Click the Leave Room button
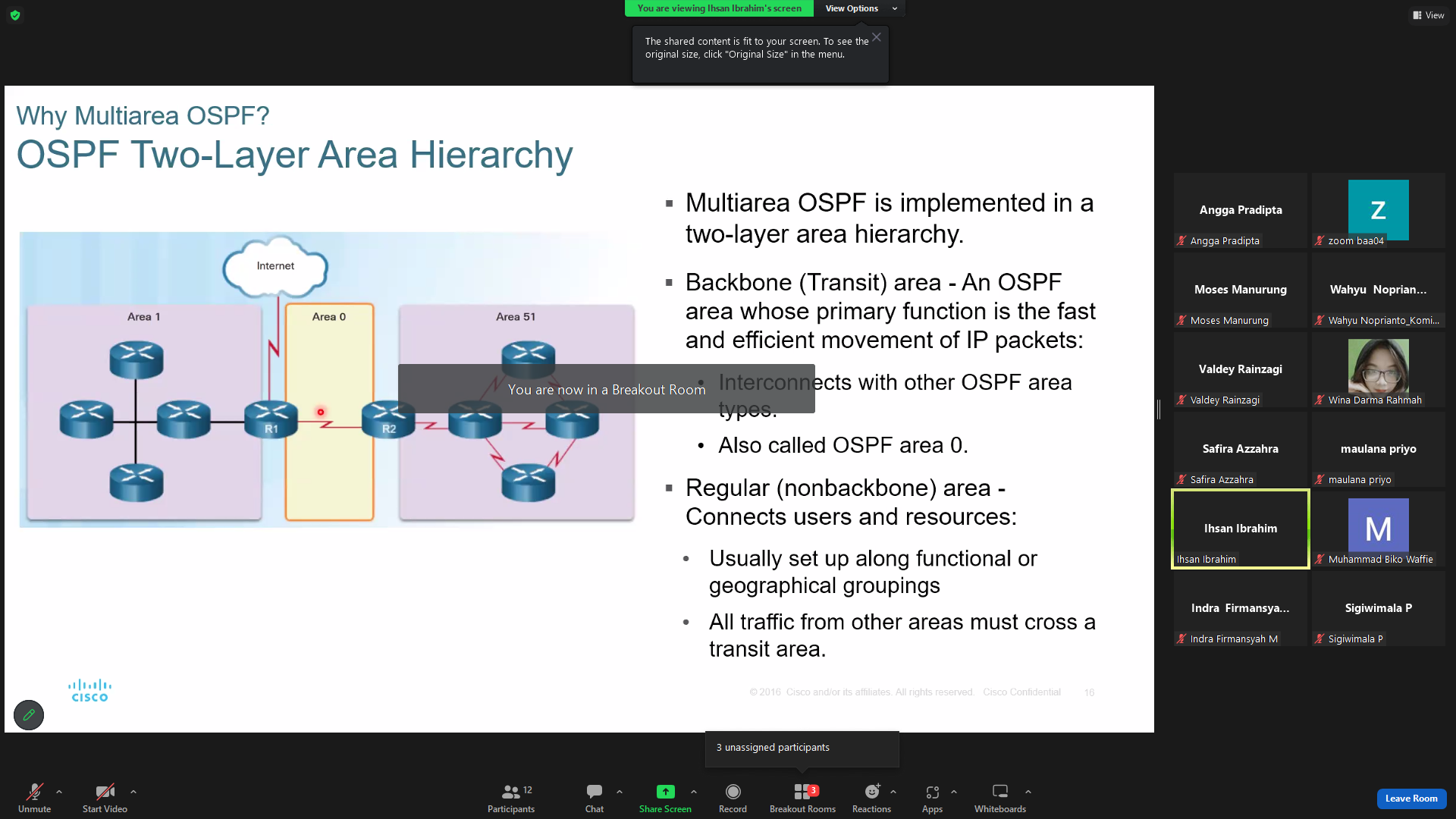The height and width of the screenshot is (819, 1456). click(x=1411, y=799)
